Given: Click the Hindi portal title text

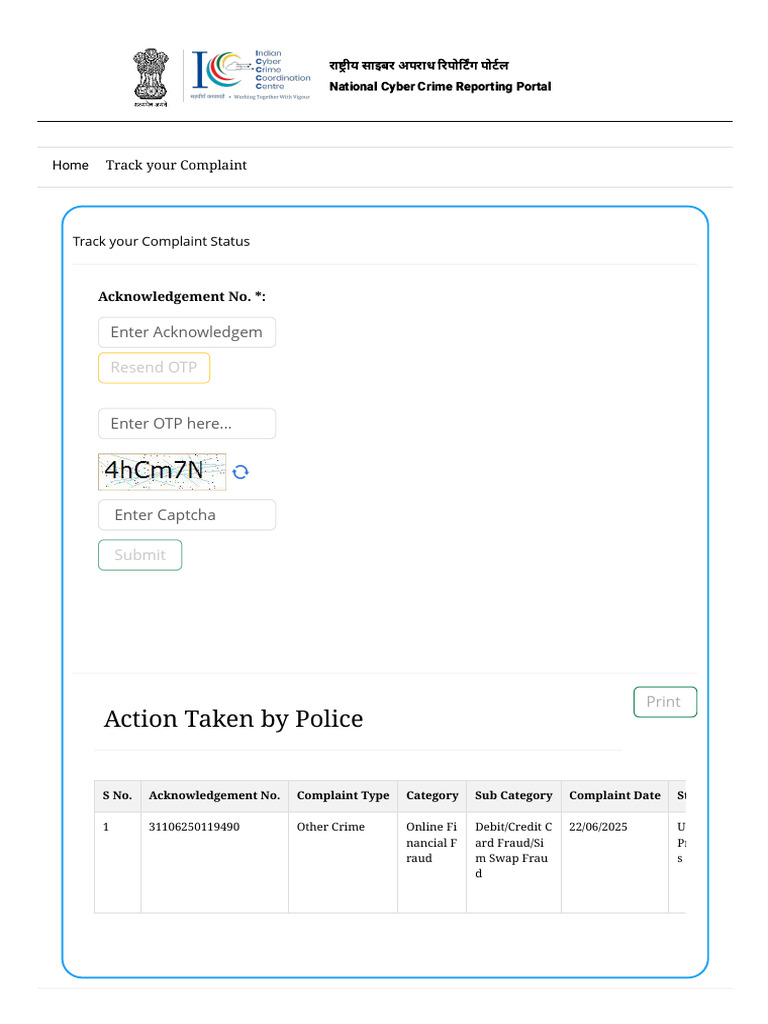Looking at the screenshot, I should [x=419, y=65].
